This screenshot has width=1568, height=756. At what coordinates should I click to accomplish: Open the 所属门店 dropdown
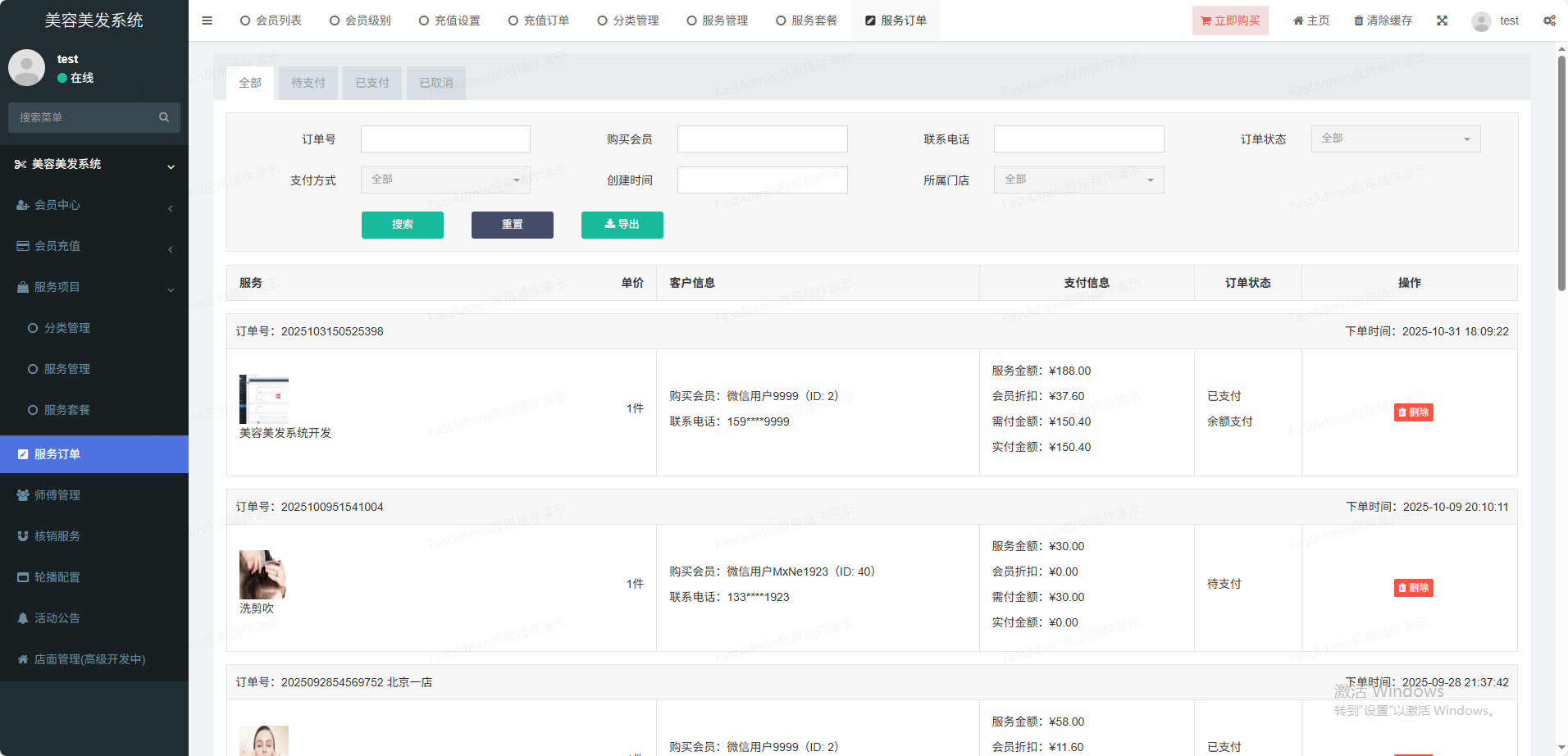1078,180
